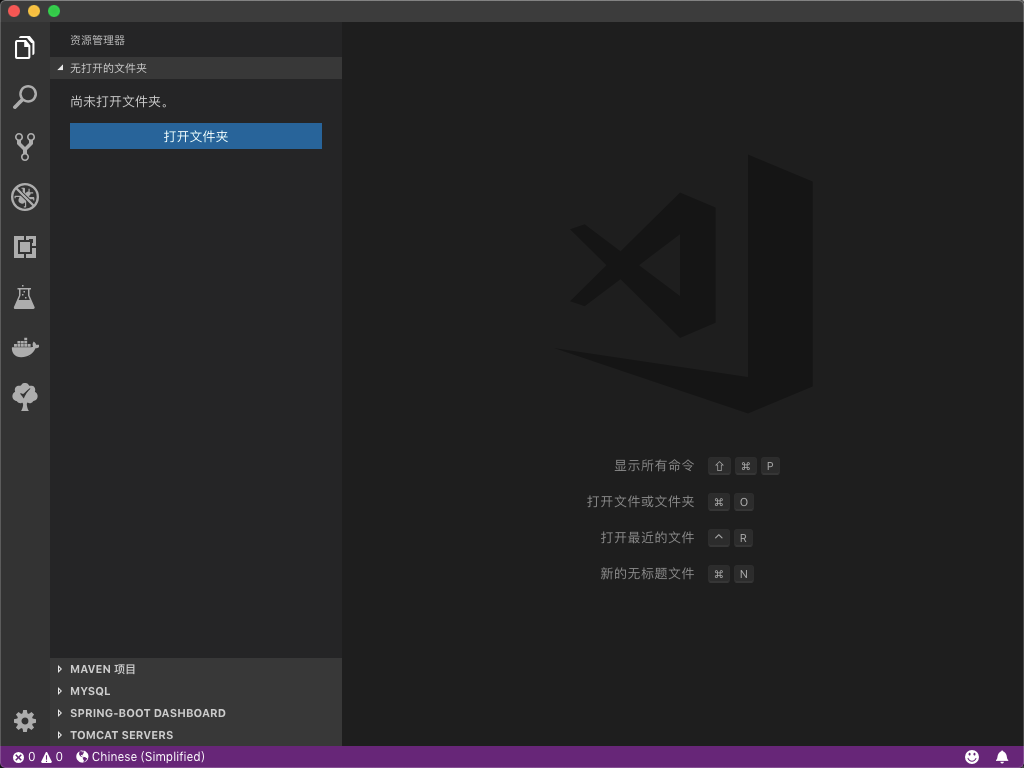1024x768 pixels.
Task: Open the Spring Boot Dashboard sidebar icon
Action: [x=24, y=397]
